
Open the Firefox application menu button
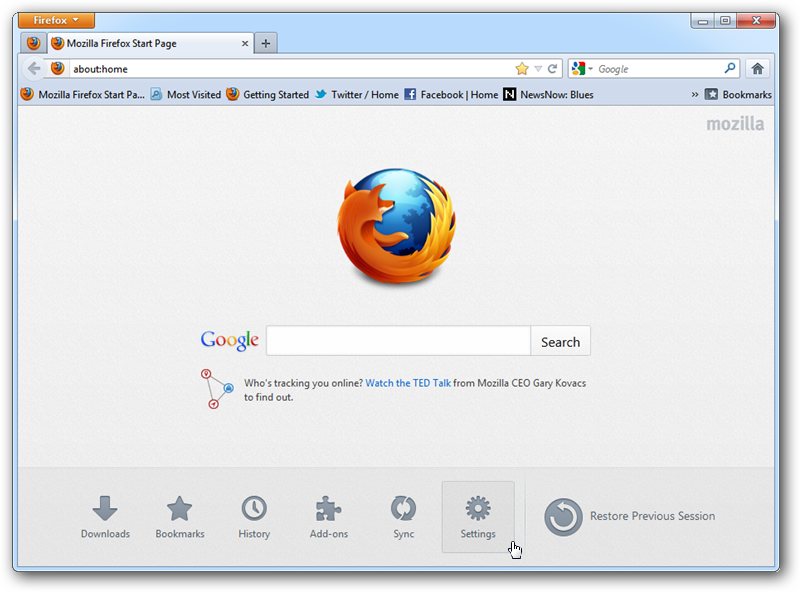56,20
